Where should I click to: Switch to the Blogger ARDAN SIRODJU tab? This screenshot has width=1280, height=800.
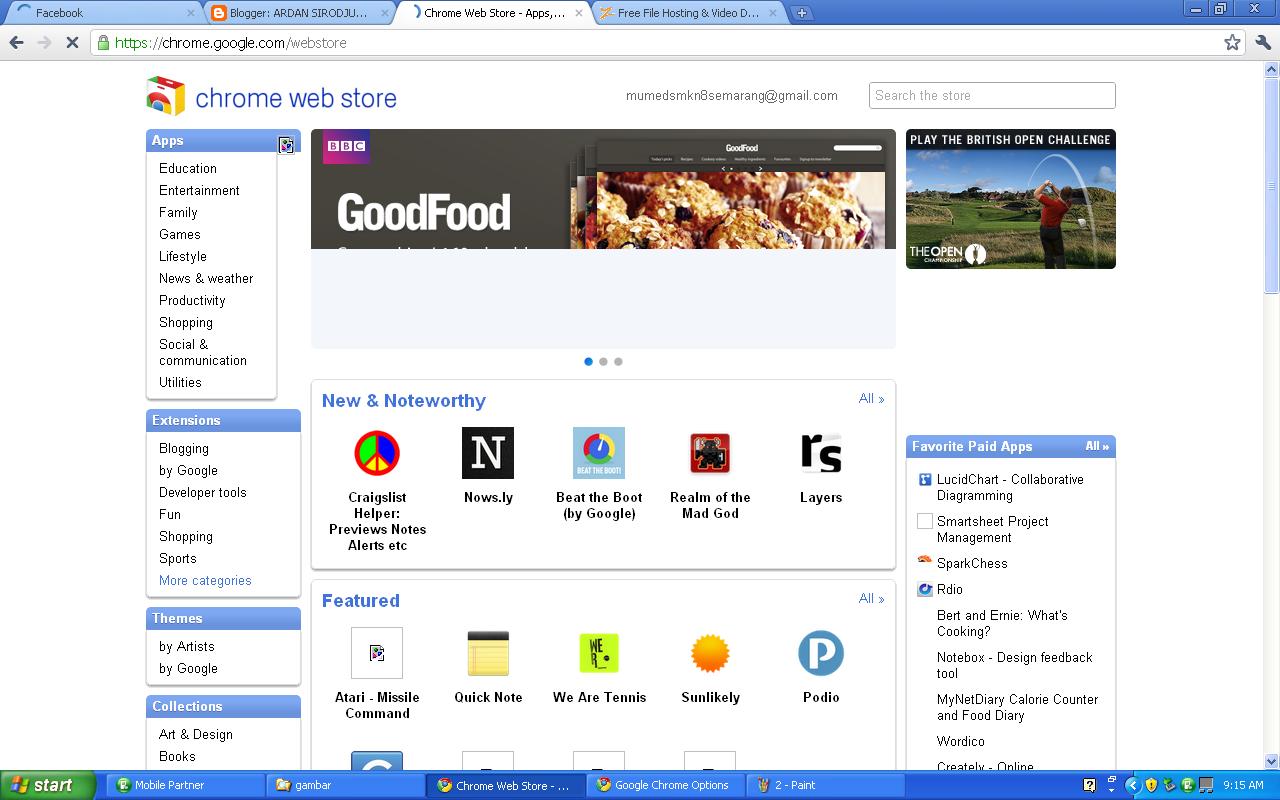tap(298, 13)
